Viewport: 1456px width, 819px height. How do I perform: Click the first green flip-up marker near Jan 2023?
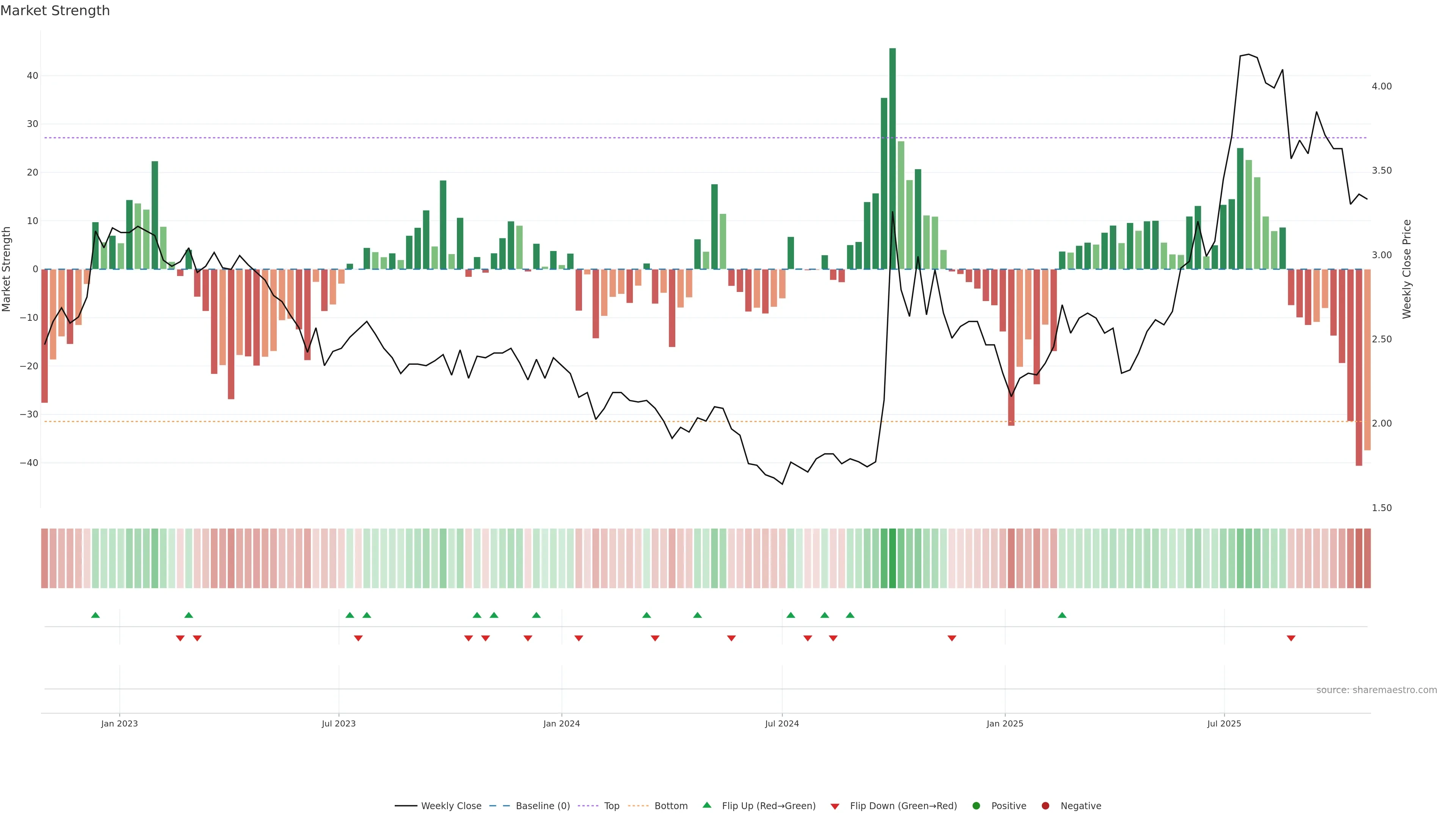tap(96, 615)
